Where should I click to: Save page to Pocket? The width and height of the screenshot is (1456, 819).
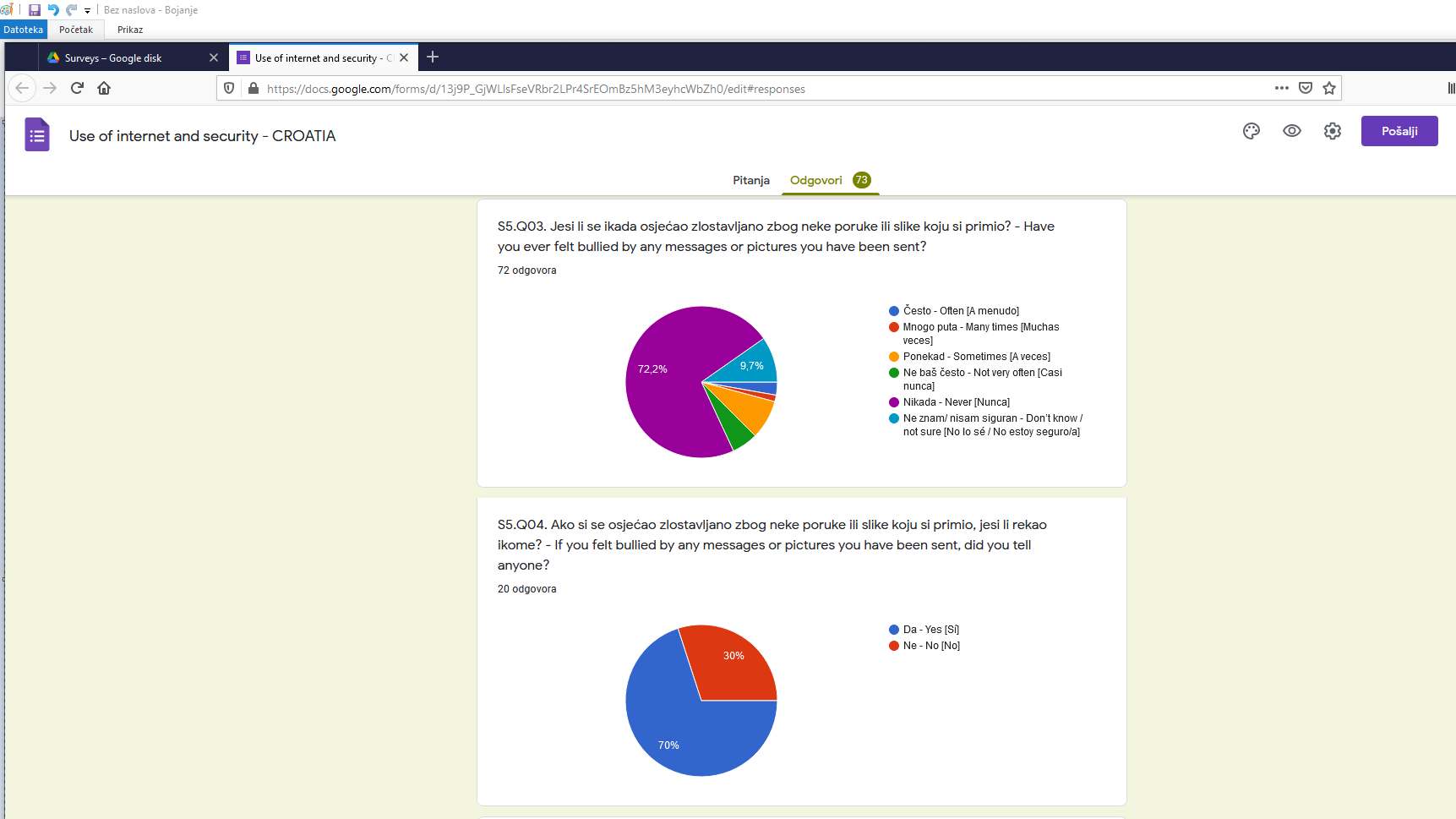click(1306, 88)
